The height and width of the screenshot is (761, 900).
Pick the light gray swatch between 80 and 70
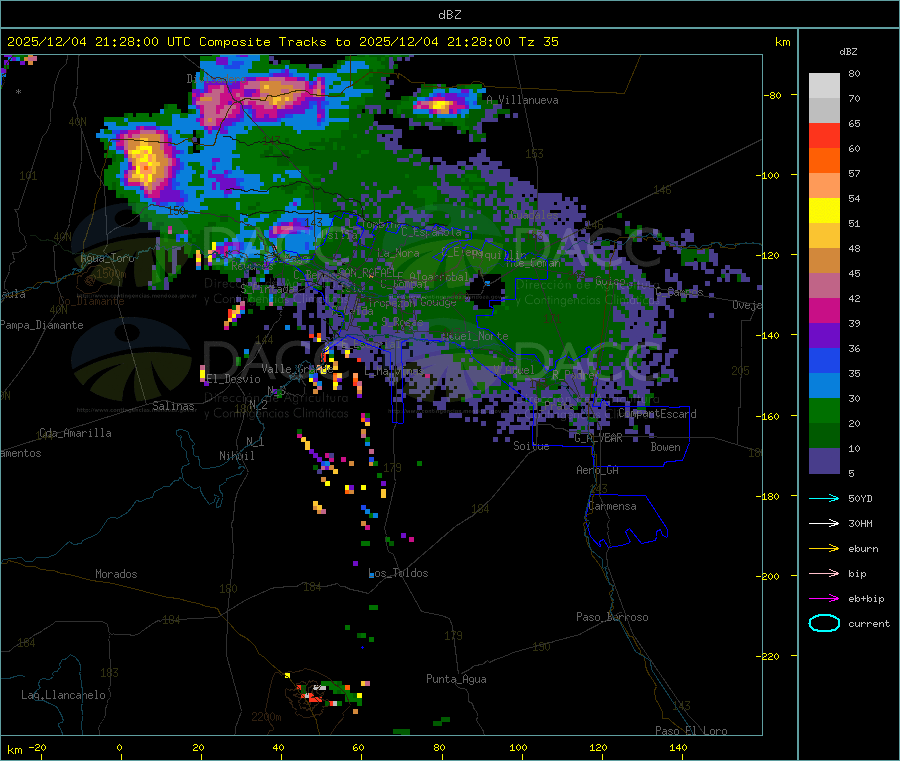coord(824,86)
